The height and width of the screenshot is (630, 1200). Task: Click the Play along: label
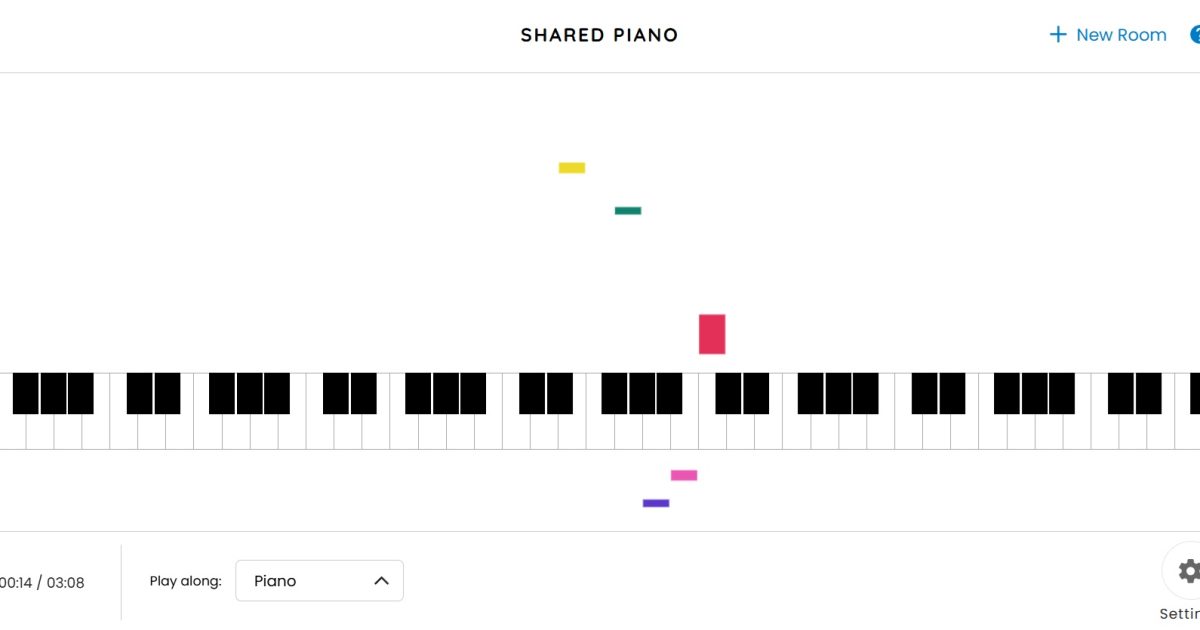tap(185, 581)
